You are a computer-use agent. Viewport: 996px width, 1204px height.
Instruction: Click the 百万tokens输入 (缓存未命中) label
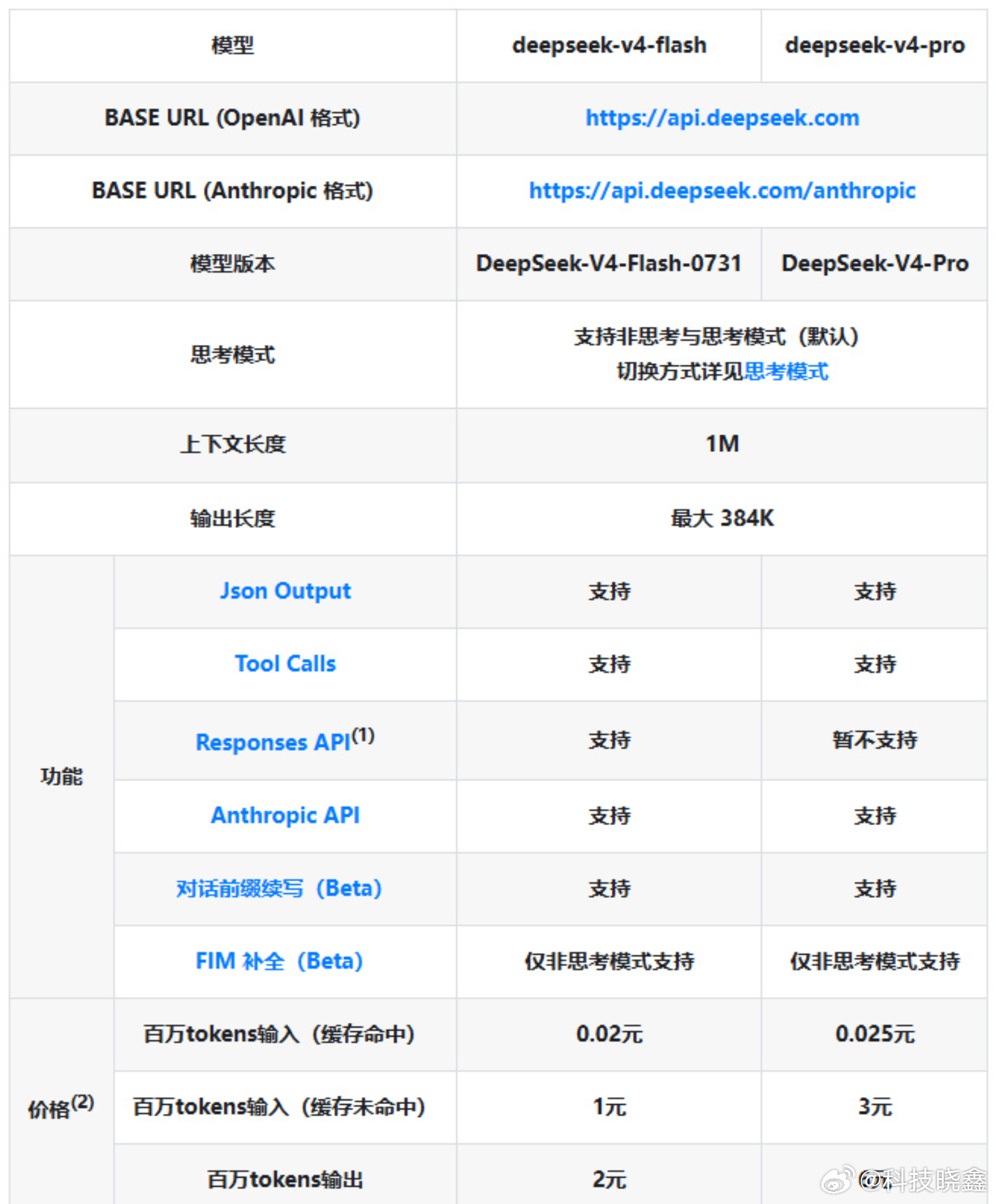(279, 1107)
